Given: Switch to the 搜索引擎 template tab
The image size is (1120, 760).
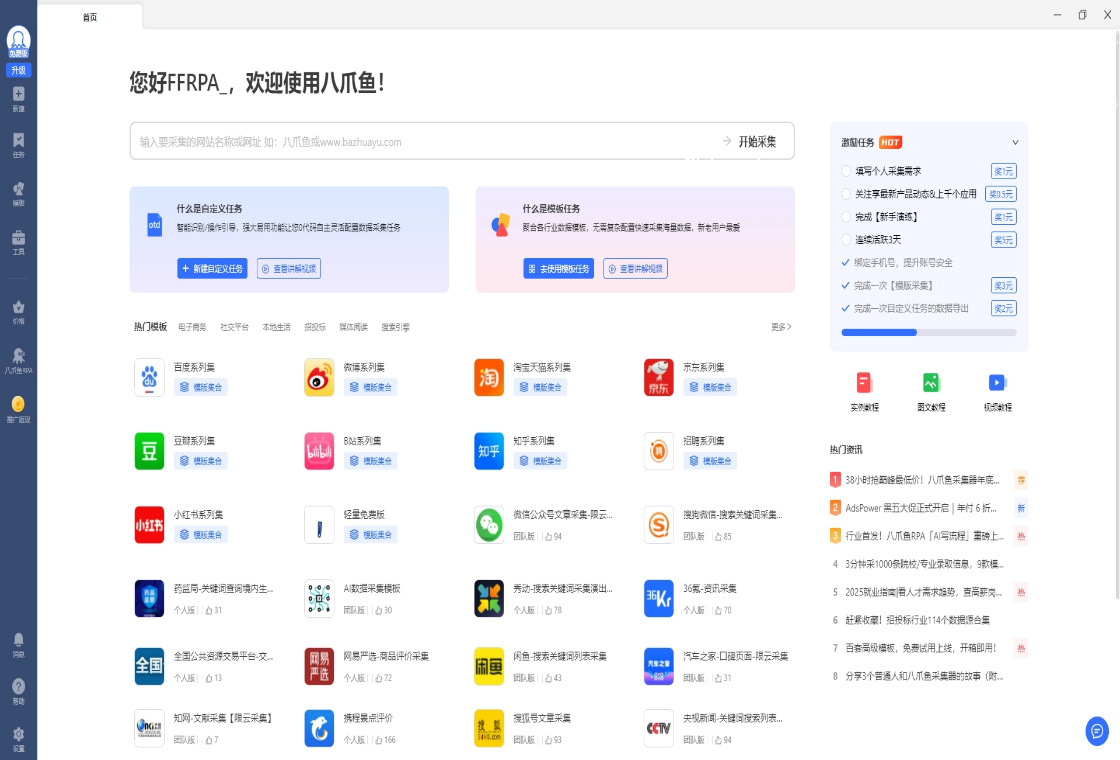Looking at the screenshot, I should pos(395,327).
